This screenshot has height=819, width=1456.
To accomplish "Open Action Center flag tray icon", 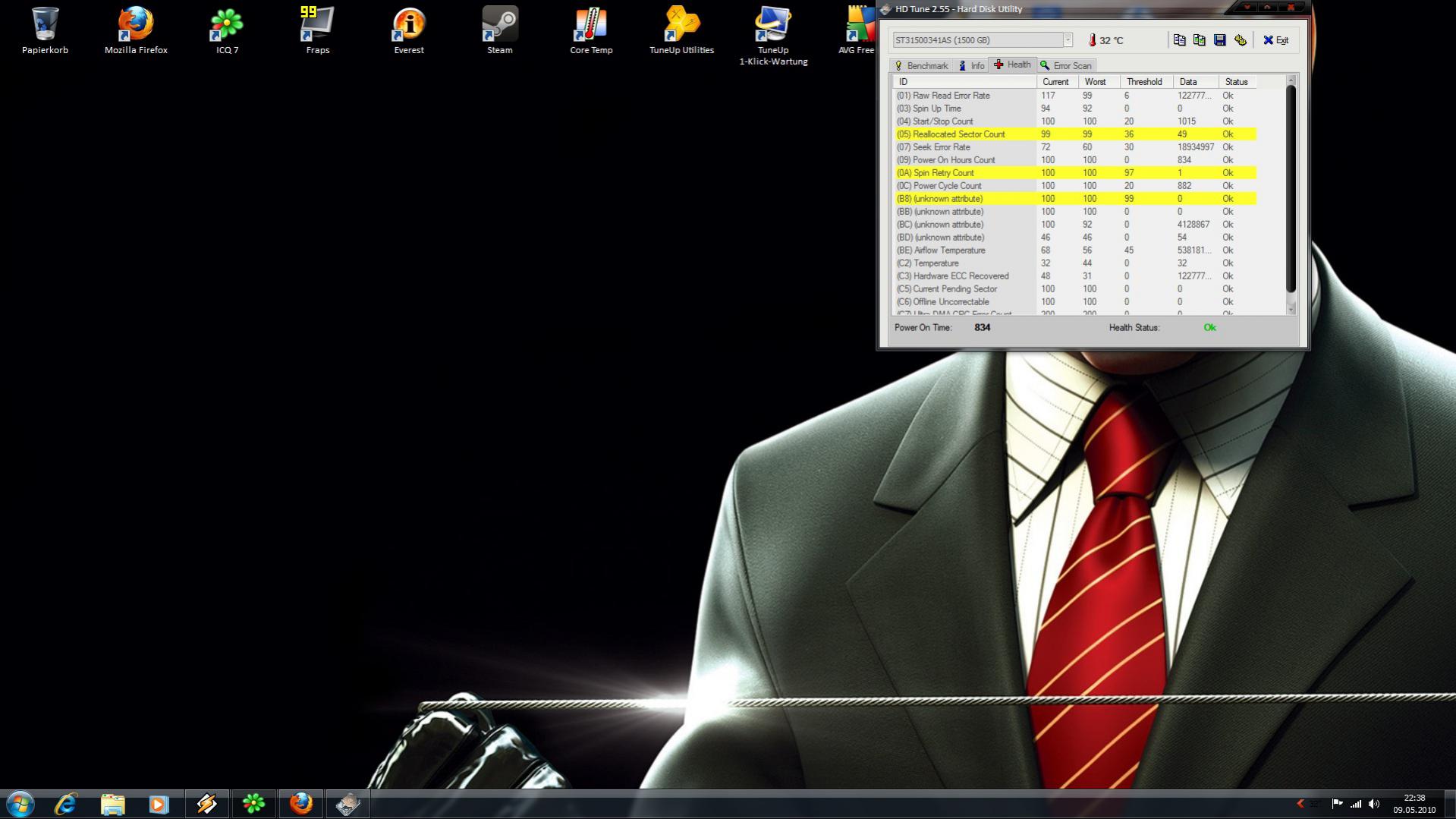I will pos(1338,804).
